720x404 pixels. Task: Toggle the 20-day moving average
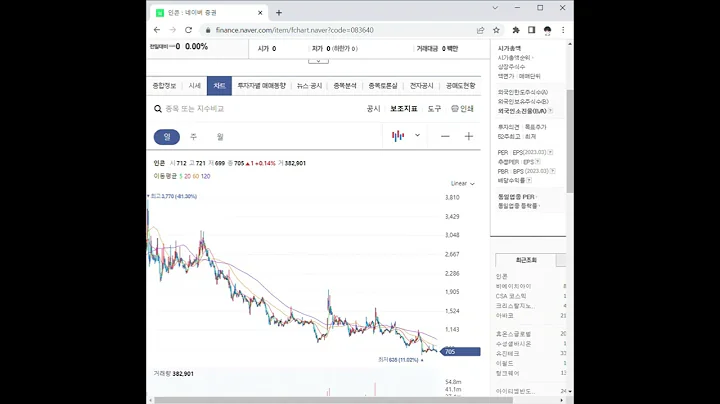click(x=187, y=176)
